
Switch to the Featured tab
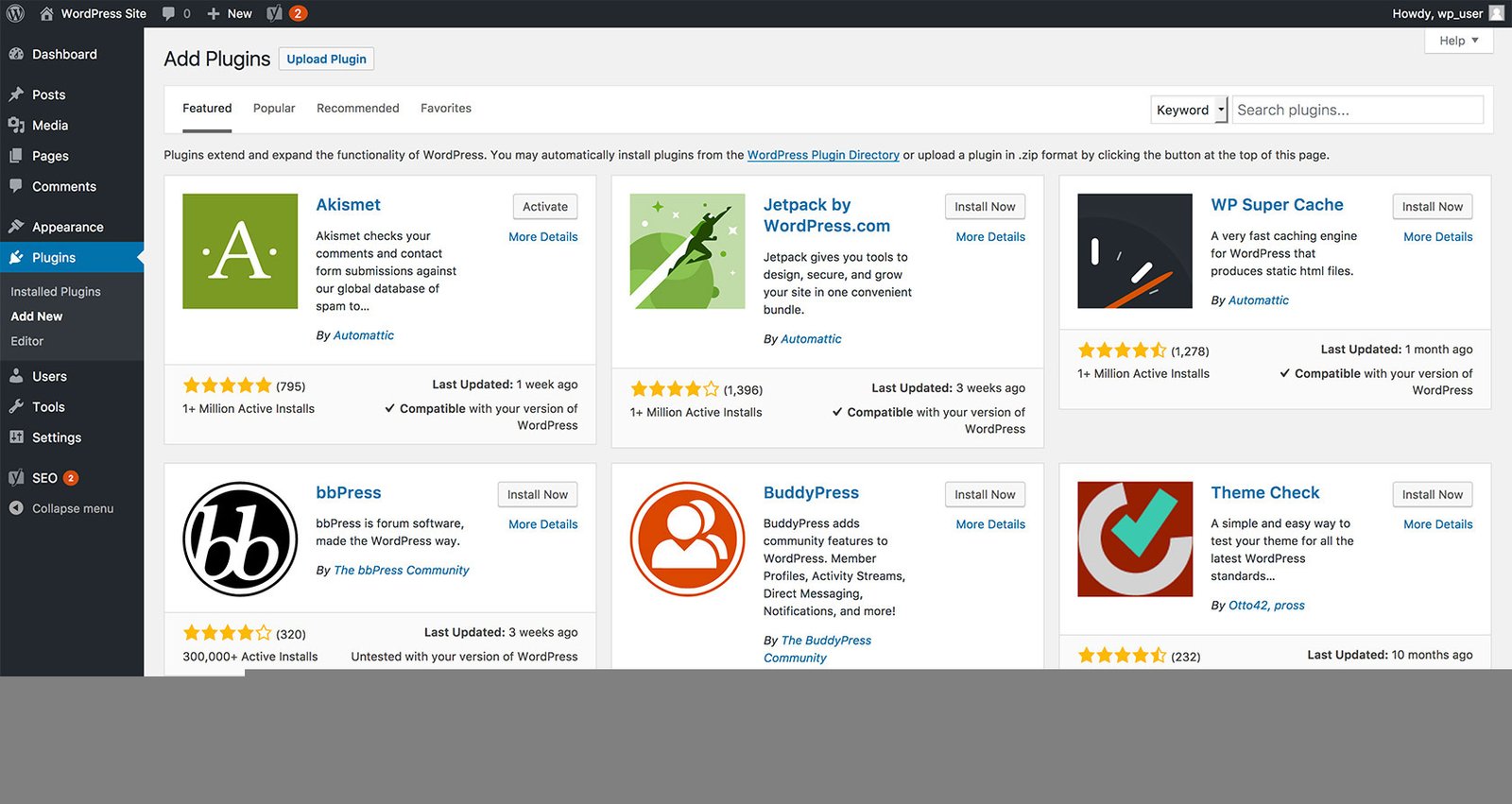tap(207, 109)
